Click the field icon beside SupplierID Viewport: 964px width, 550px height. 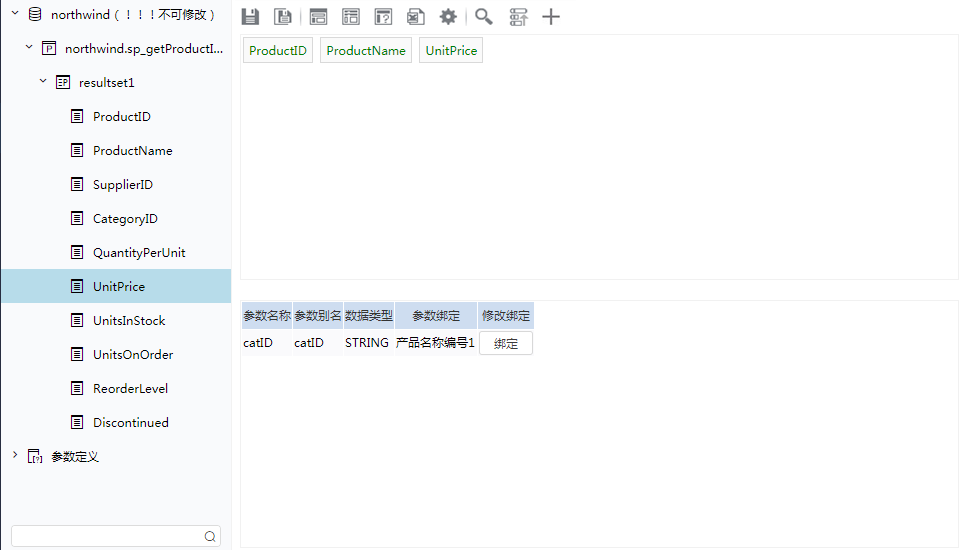[77, 184]
